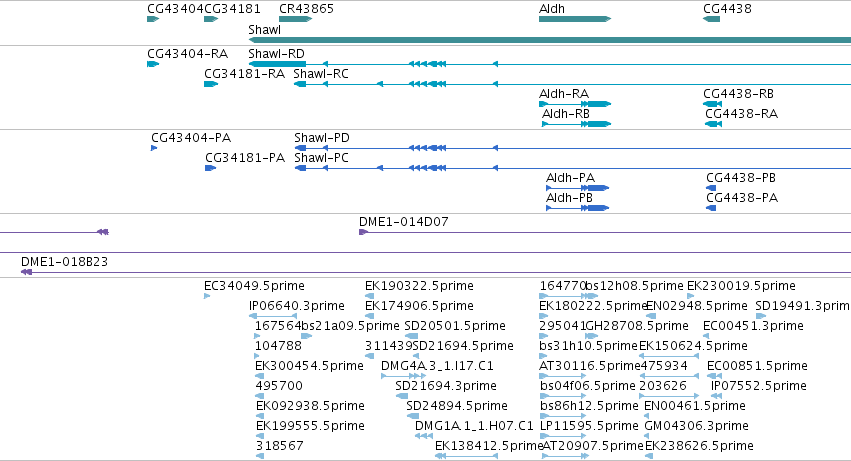Select EST label SD21694.3prime
The height and width of the screenshot is (461, 851).
click(446, 387)
